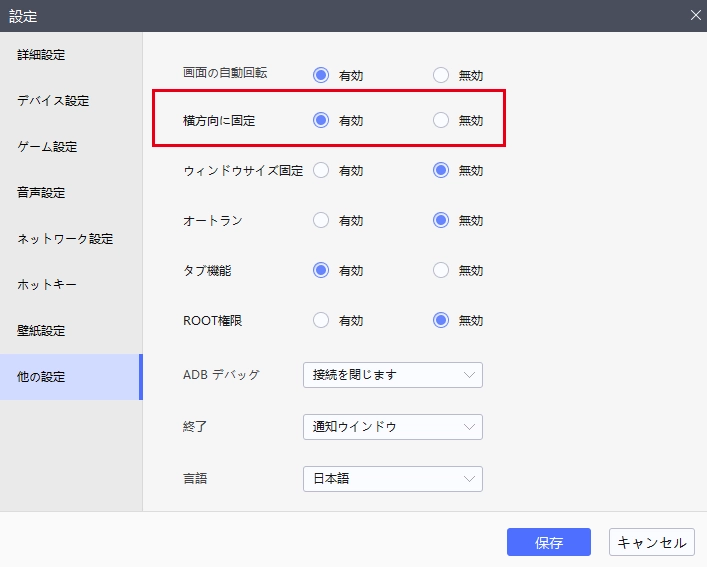Open the 壁紙設定 section
This screenshot has width=707, height=567.
pyautogui.click(x=71, y=331)
